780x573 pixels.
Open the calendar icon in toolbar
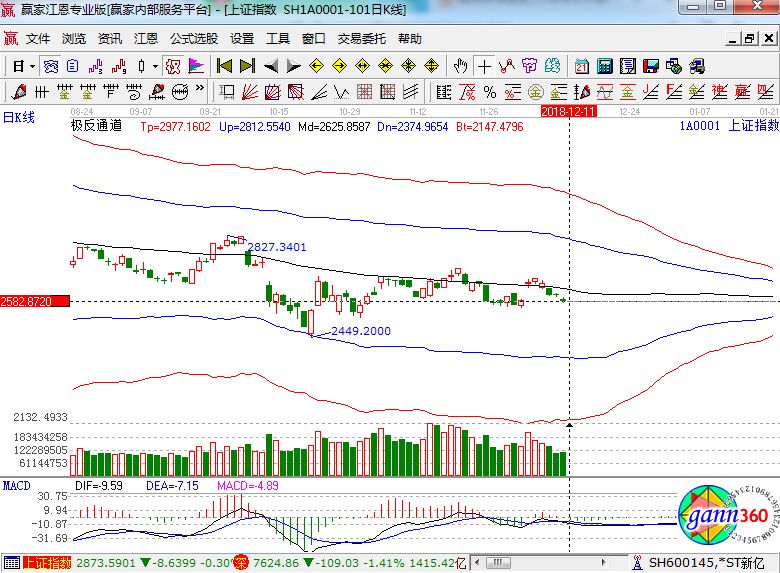[x=581, y=66]
